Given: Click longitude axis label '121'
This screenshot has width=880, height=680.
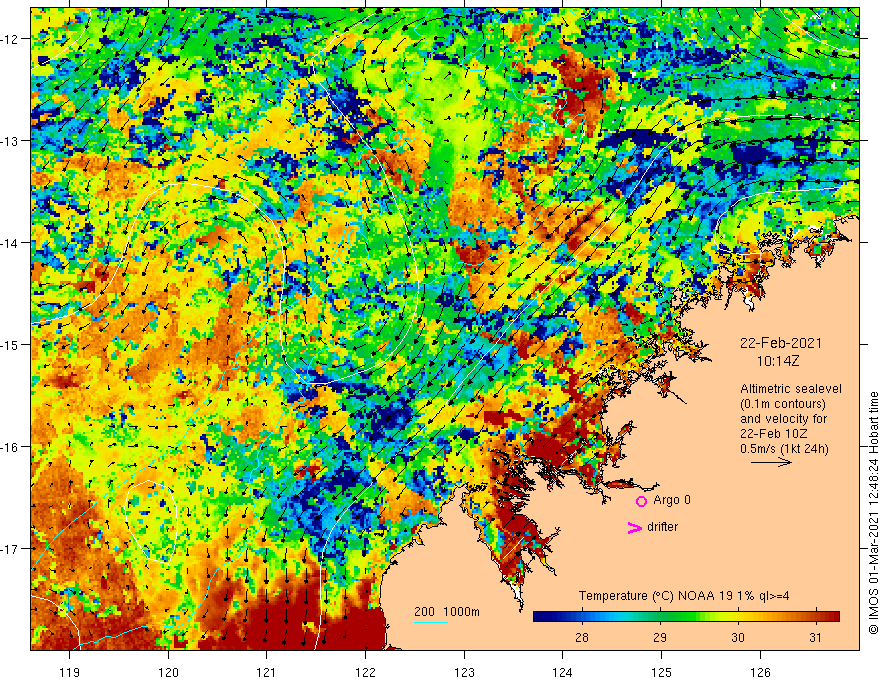Looking at the screenshot, I should click(x=267, y=672).
